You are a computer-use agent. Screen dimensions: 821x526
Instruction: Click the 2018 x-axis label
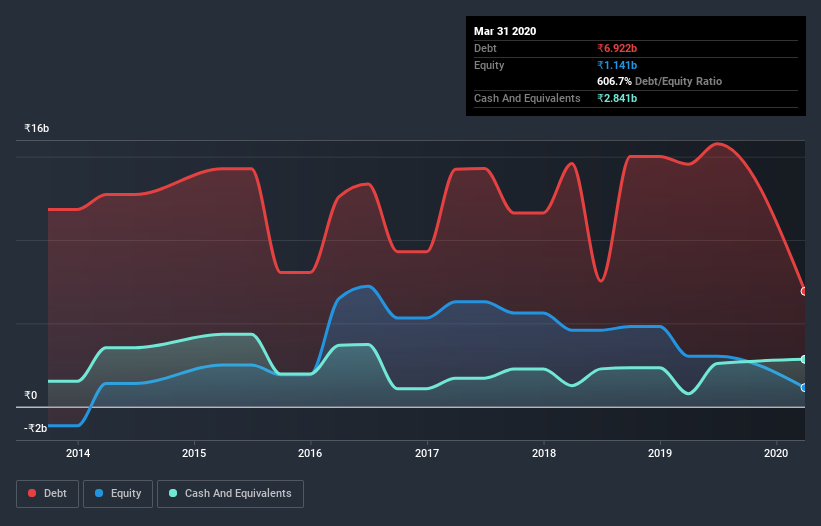(x=544, y=453)
